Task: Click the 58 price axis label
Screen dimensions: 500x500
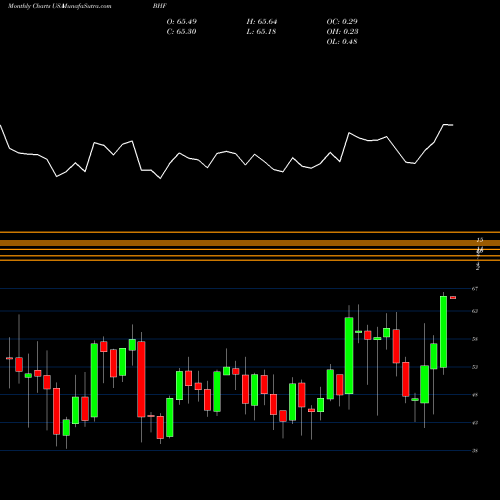Action: (475, 339)
